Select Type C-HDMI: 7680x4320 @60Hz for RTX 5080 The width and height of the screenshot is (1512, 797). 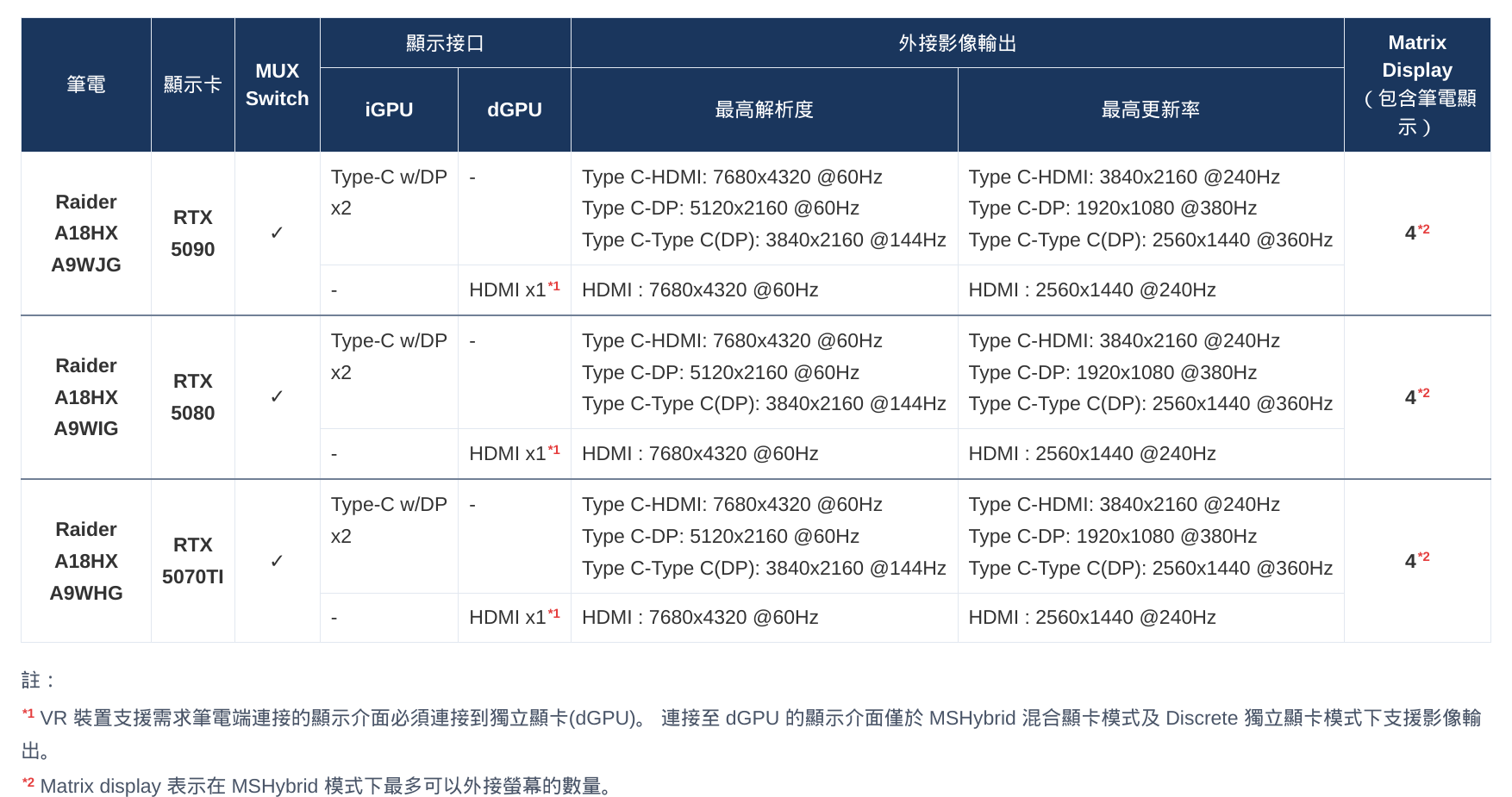pyautogui.click(x=732, y=340)
